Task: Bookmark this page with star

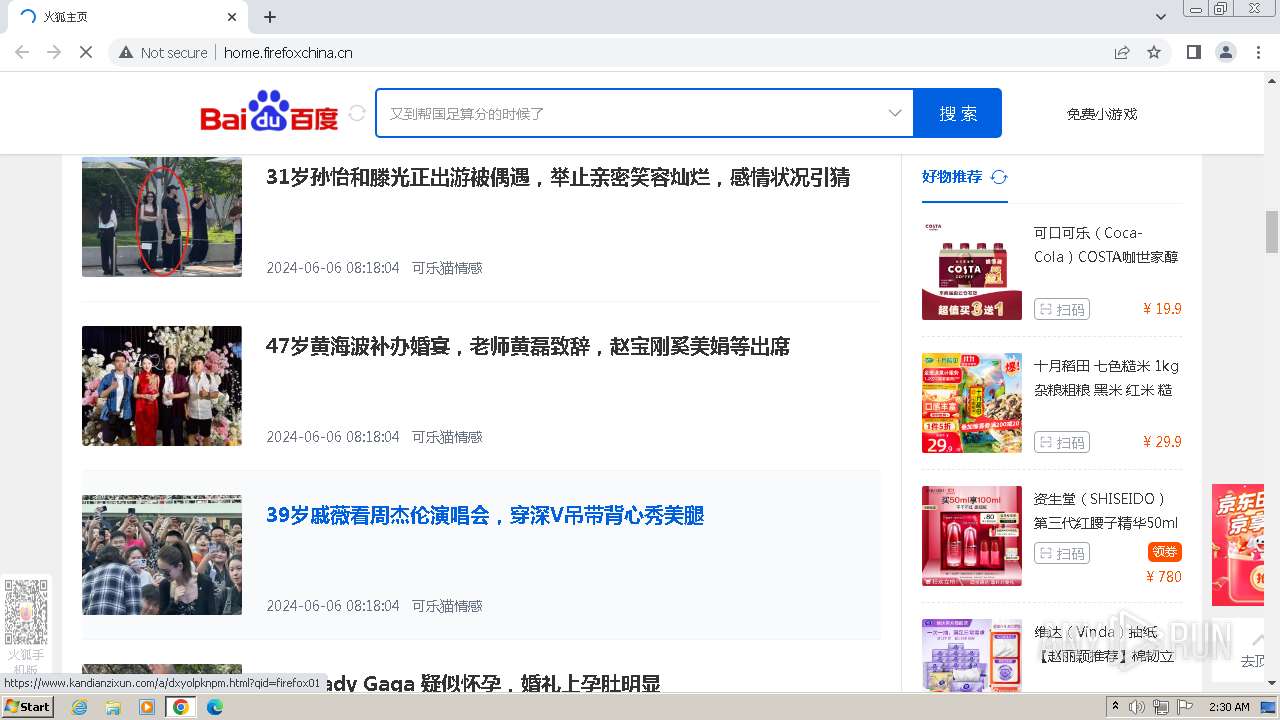Action: click(1154, 52)
